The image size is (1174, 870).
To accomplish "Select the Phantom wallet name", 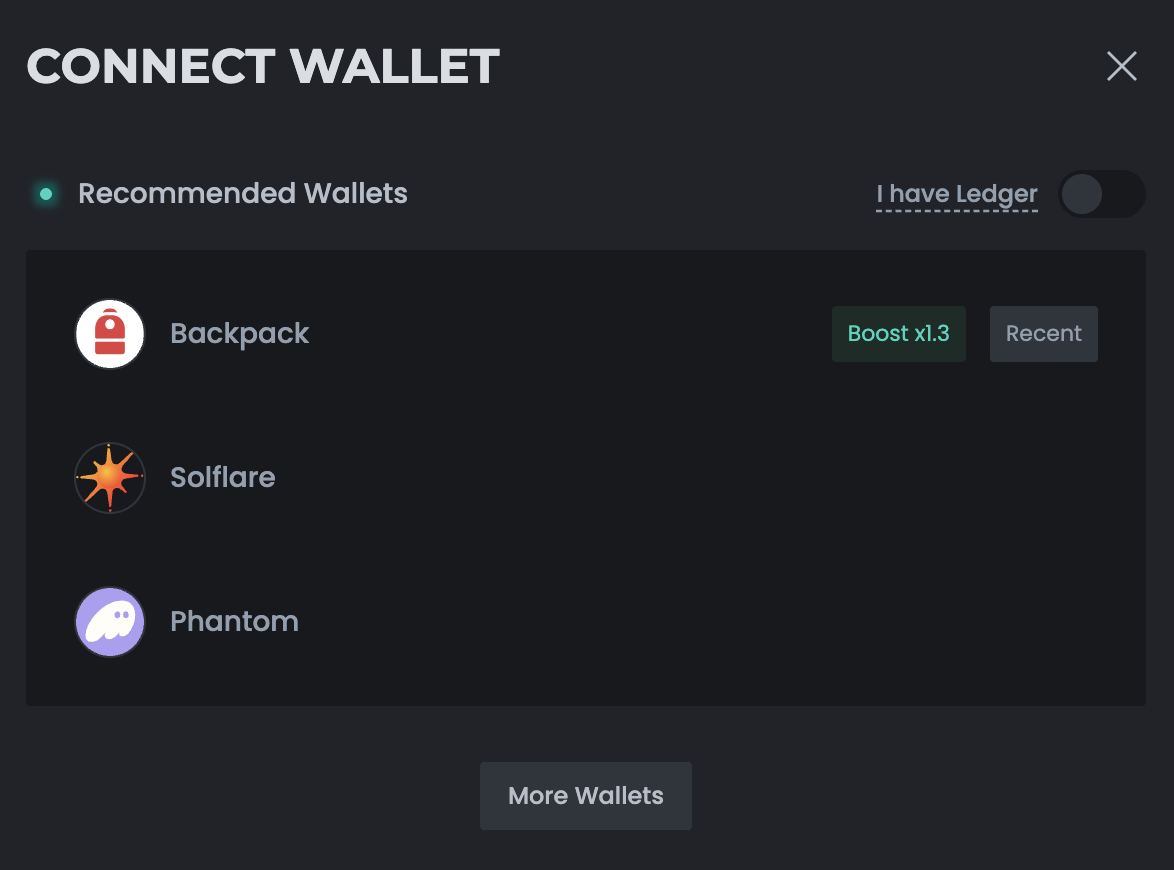I will [x=235, y=622].
